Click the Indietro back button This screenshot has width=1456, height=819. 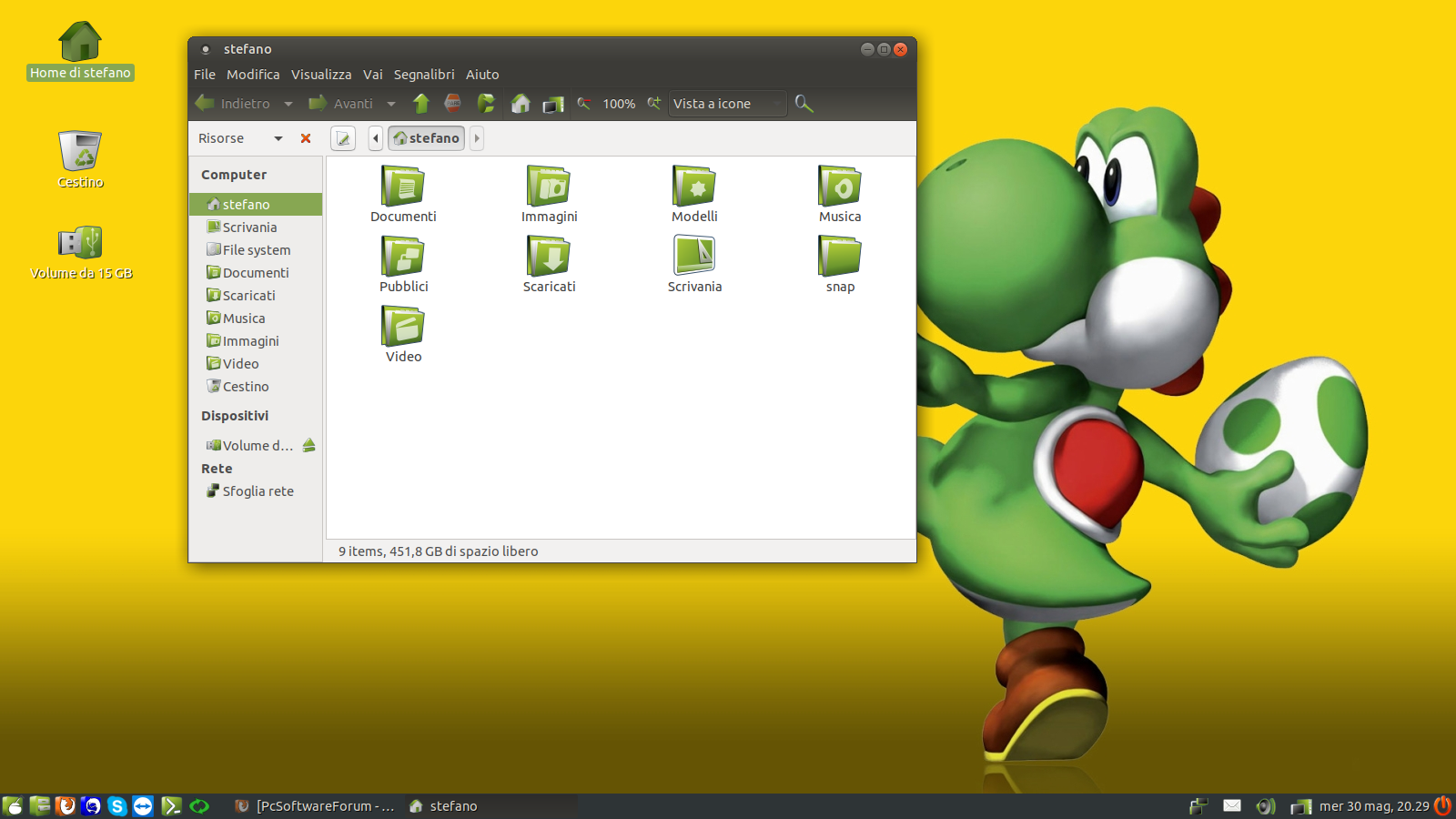pyautogui.click(x=233, y=104)
